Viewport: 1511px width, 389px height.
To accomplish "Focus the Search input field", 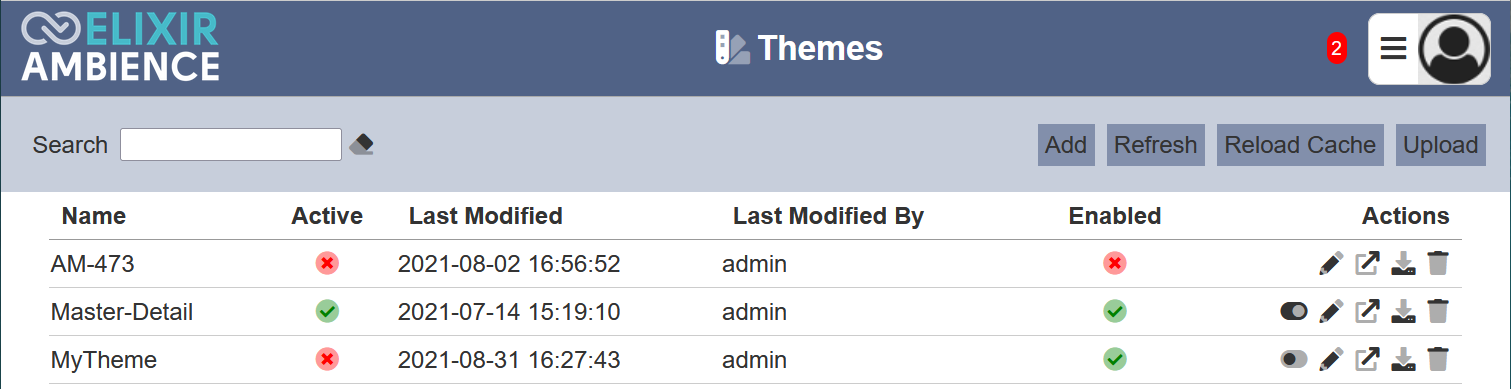I will pyautogui.click(x=231, y=145).
